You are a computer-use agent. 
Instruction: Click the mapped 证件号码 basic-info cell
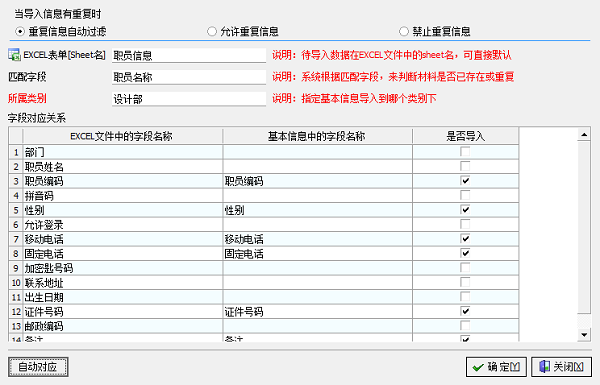(x=317, y=312)
